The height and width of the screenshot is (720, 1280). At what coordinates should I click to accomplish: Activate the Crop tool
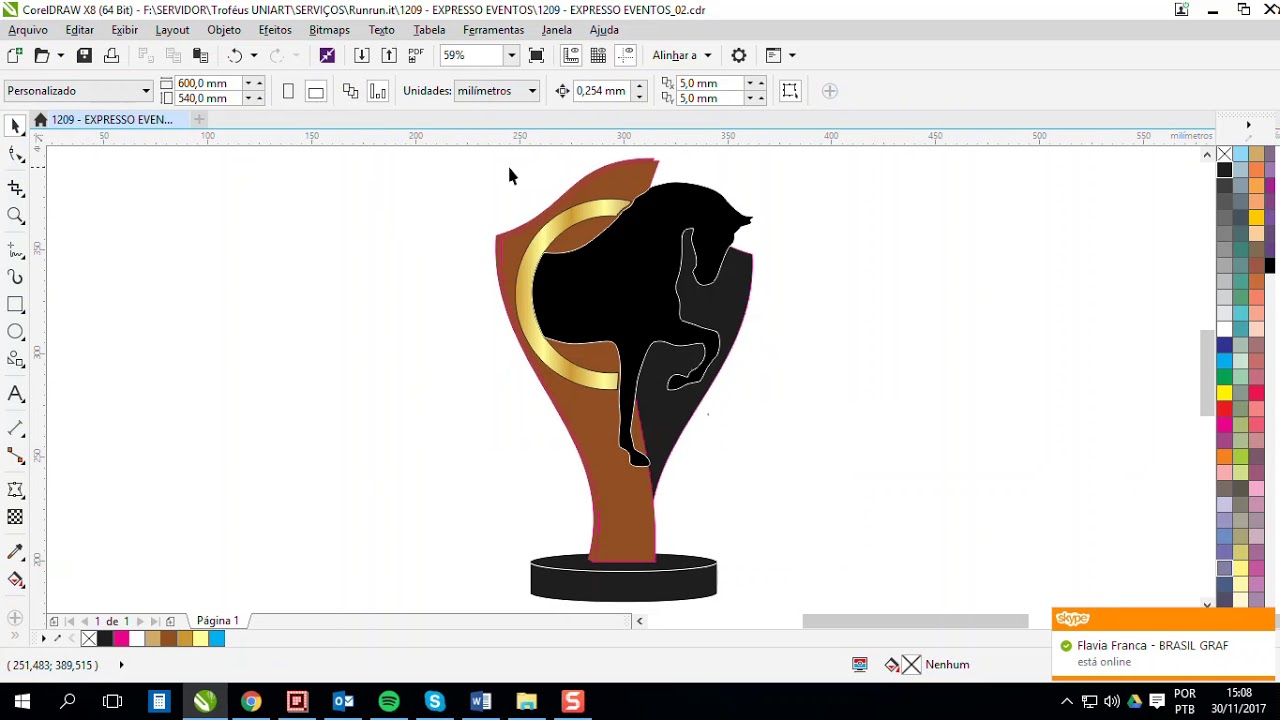[15, 188]
